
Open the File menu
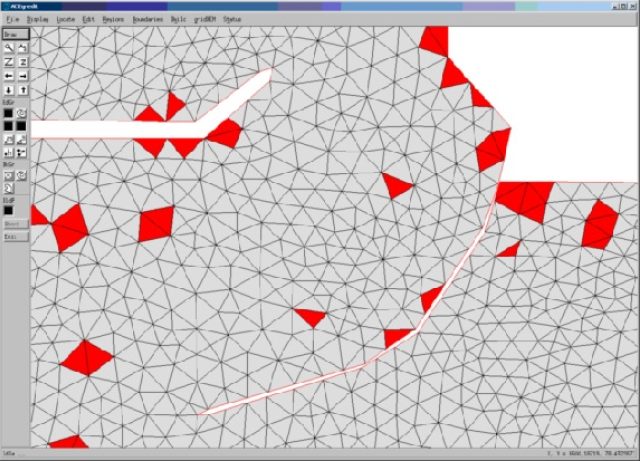click(x=12, y=19)
